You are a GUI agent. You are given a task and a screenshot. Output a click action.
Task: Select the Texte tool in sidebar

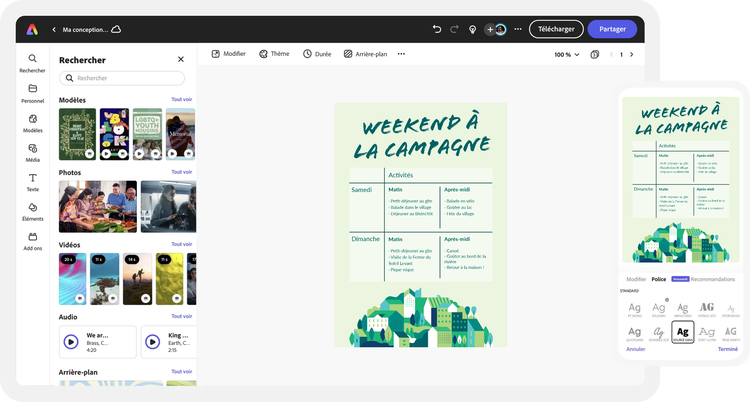pos(33,182)
